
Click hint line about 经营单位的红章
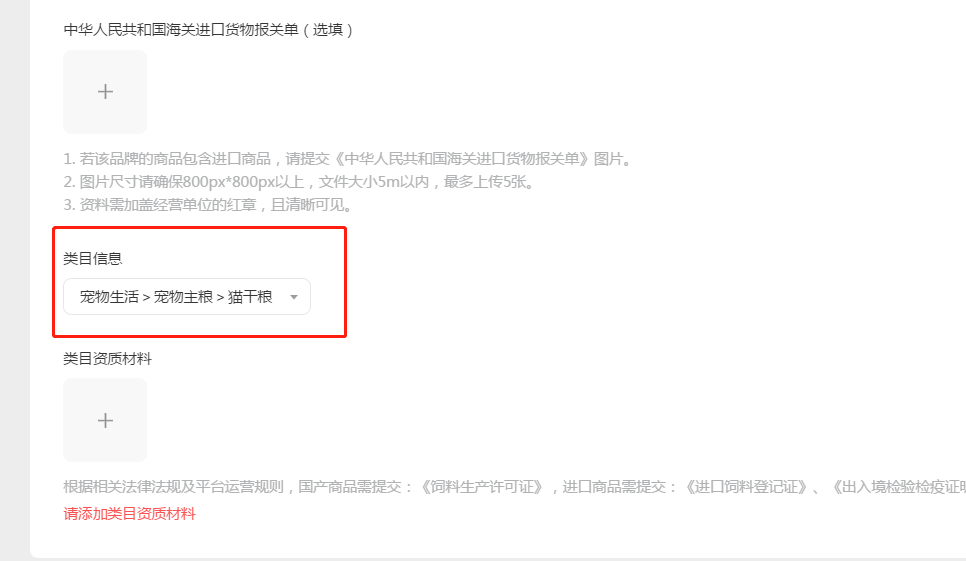208,204
